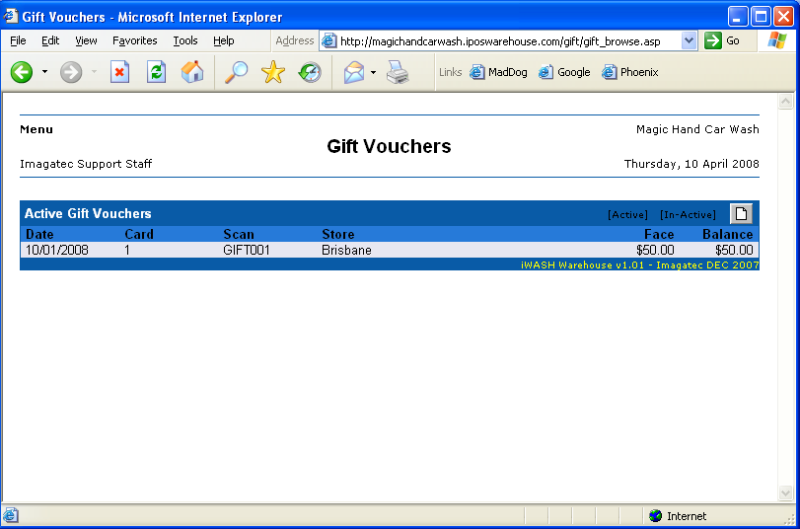Open the Favorites menu

pos(134,41)
